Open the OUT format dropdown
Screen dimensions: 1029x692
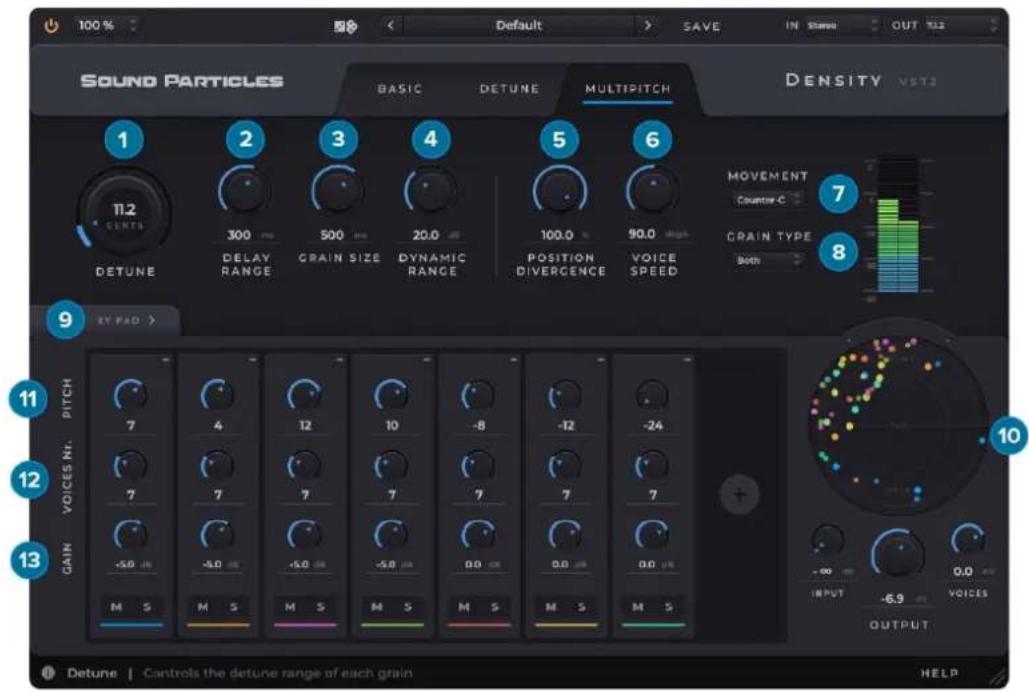pos(961,26)
